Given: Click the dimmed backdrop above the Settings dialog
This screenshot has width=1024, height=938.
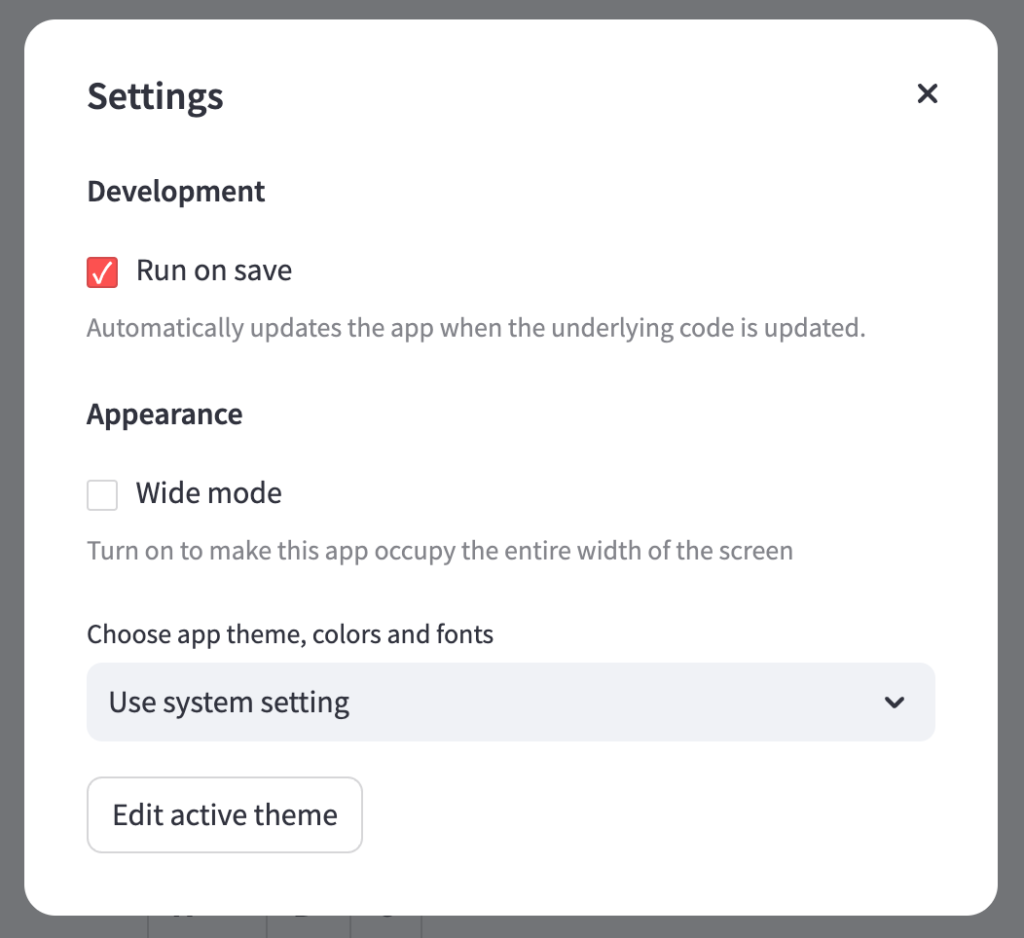Looking at the screenshot, I should coord(510,9).
